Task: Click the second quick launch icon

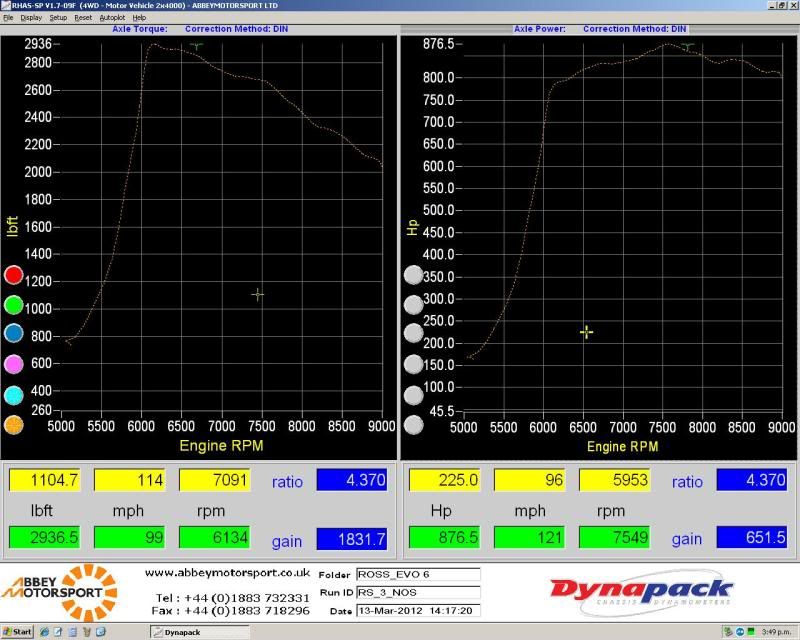Action: coord(58,632)
